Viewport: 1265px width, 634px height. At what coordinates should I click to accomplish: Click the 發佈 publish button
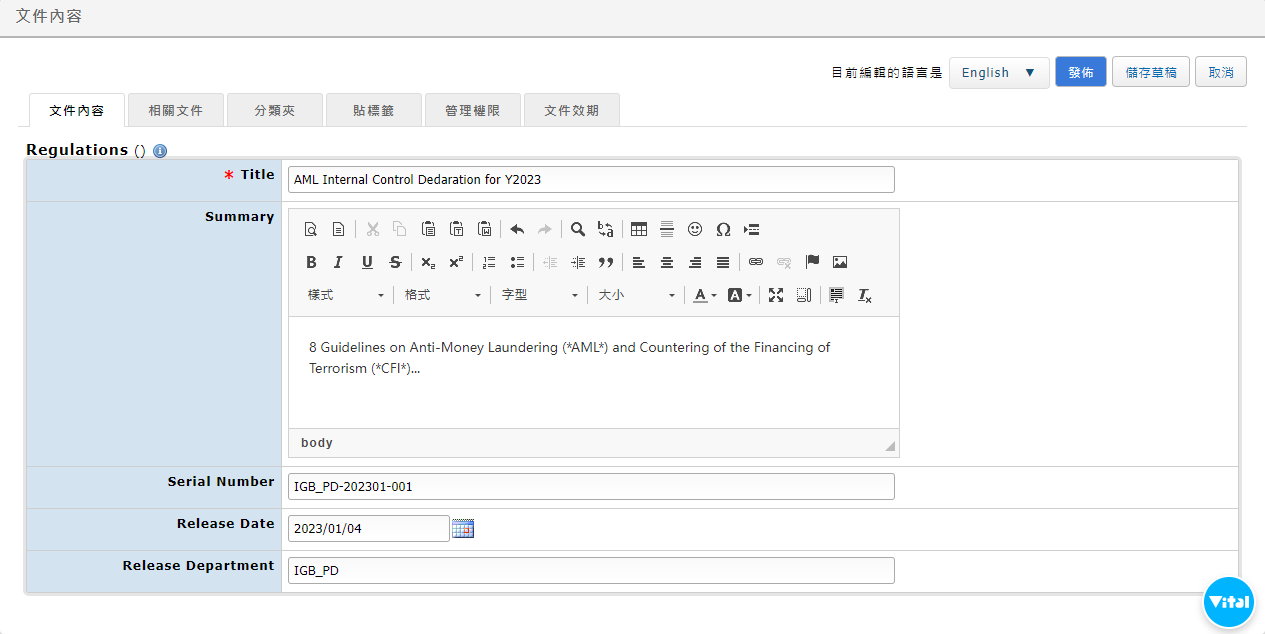1080,72
